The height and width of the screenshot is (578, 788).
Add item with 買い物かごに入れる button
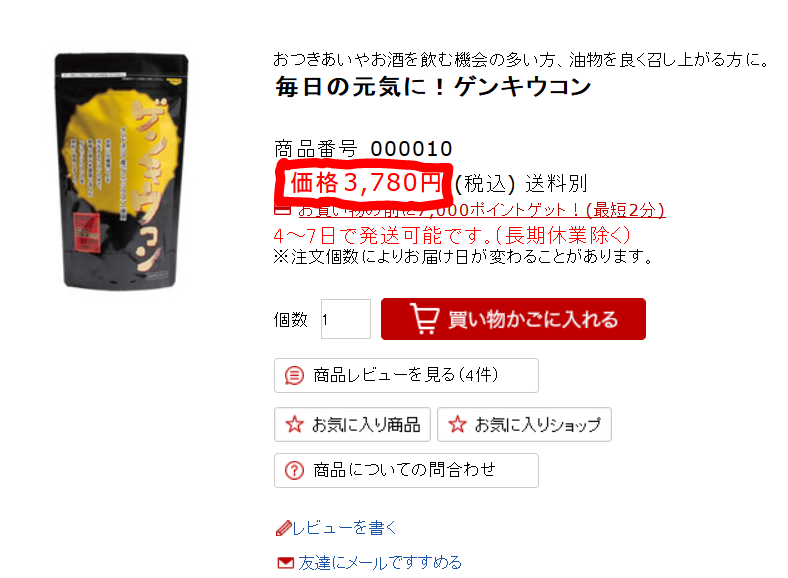[513, 319]
